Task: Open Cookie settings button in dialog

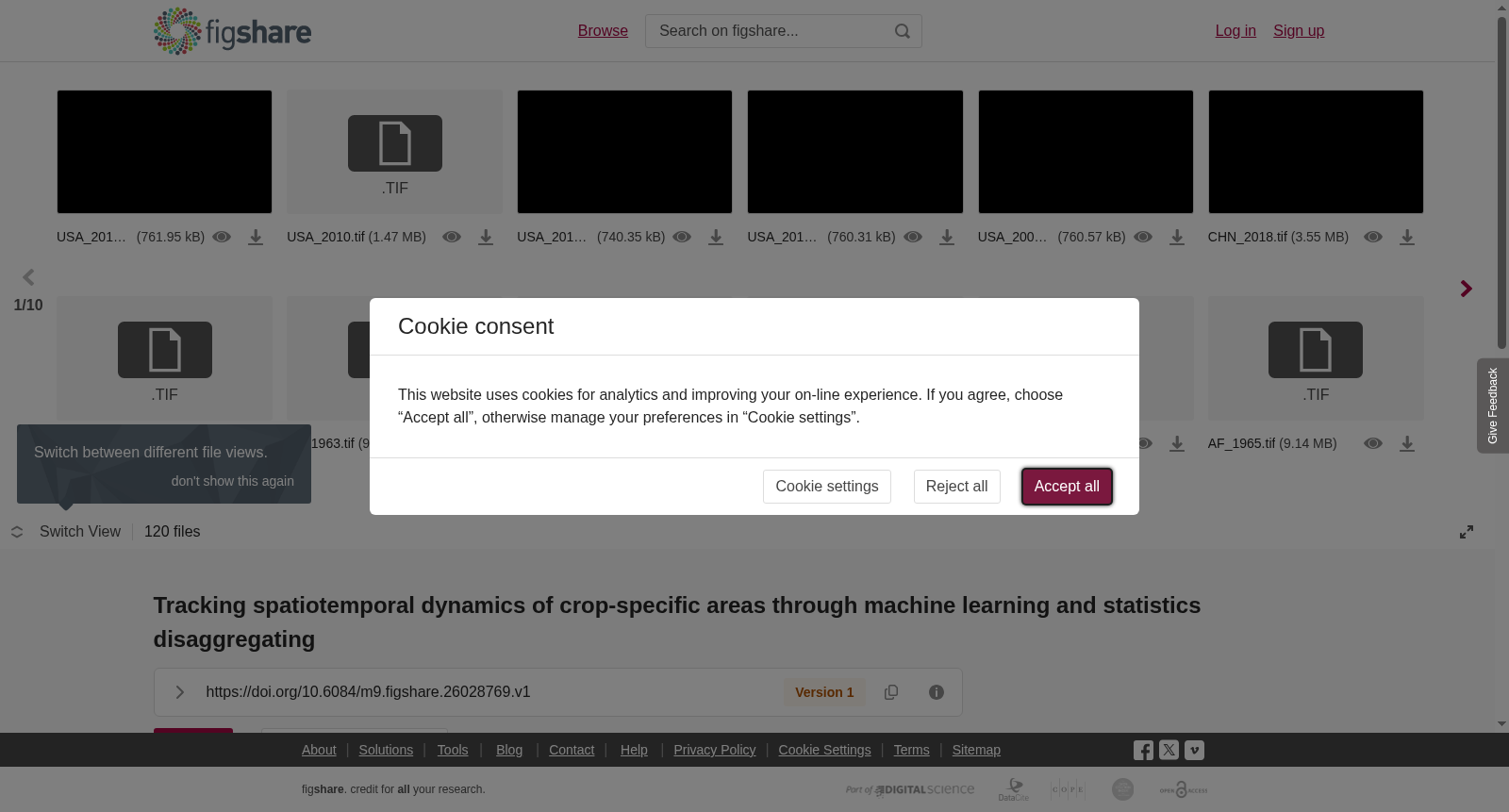Action: [x=827, y=487]
